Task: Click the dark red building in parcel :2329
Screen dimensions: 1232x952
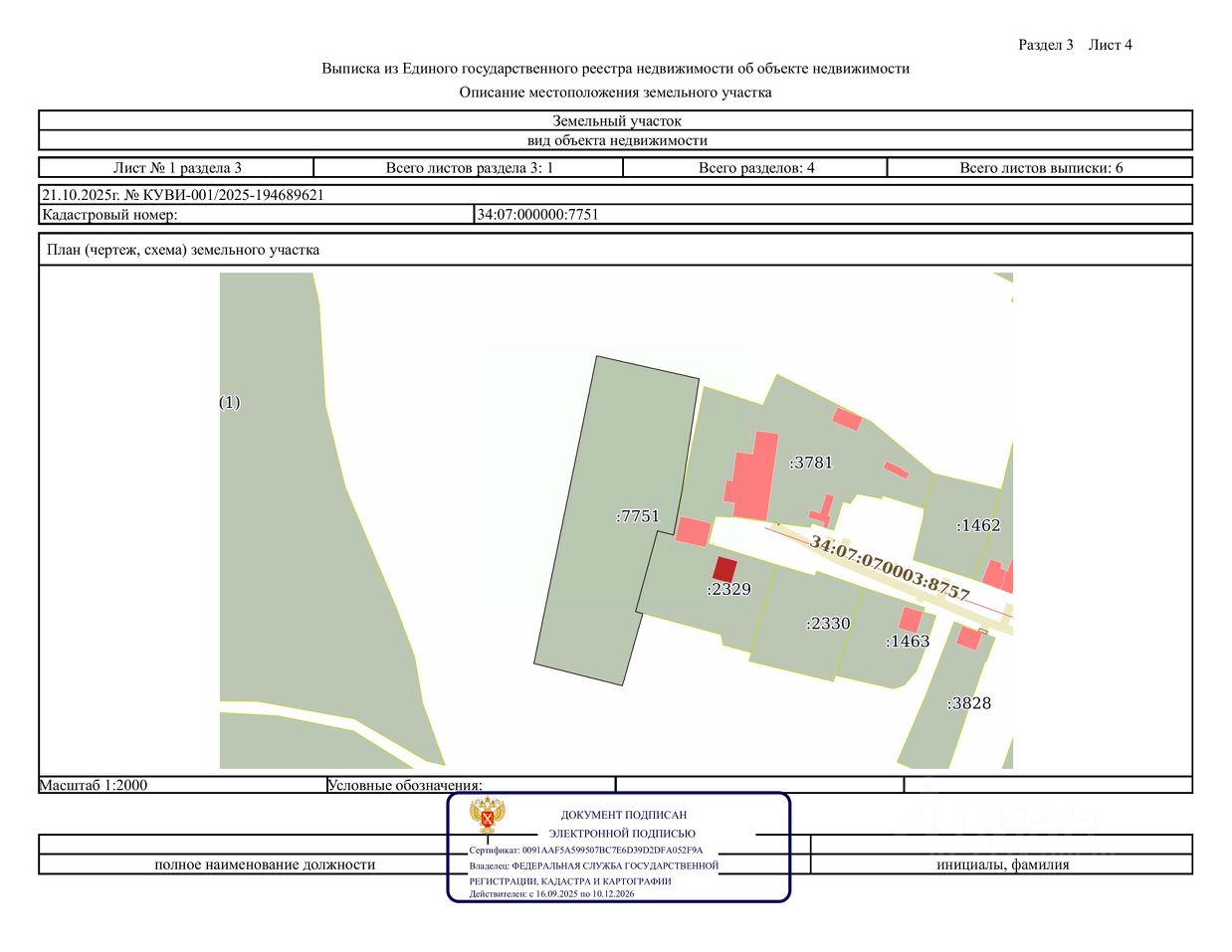Action: pos(724,570)
